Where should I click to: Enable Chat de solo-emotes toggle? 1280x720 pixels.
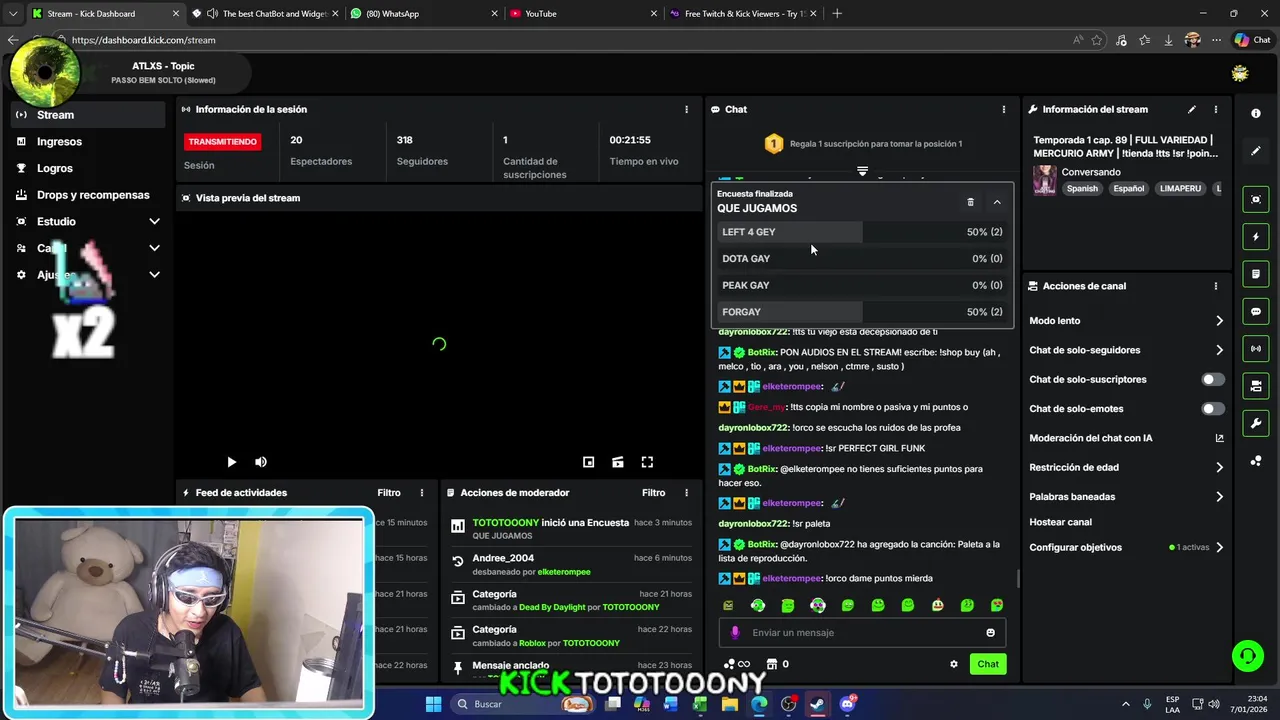[x=1212, y=408]
